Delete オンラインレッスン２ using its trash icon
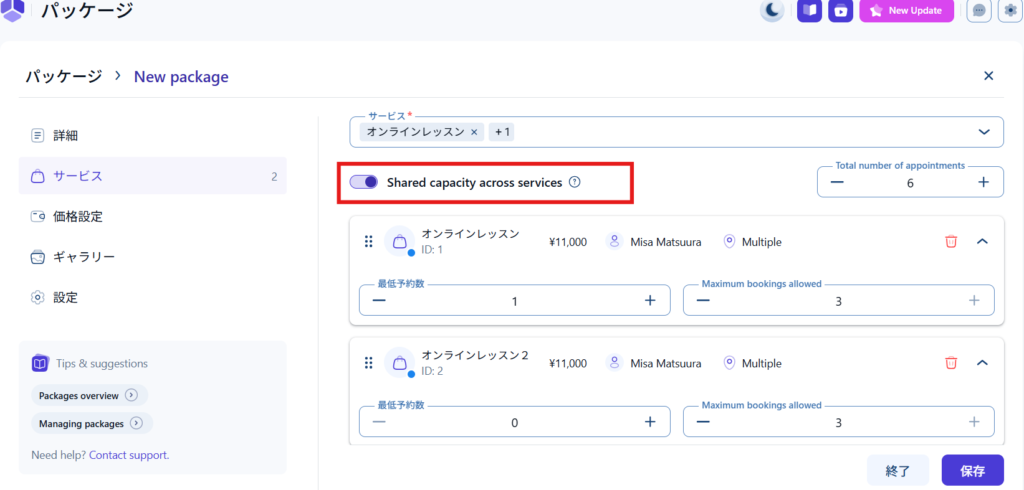The image size is (1024, 490). (x=951, y=363)
